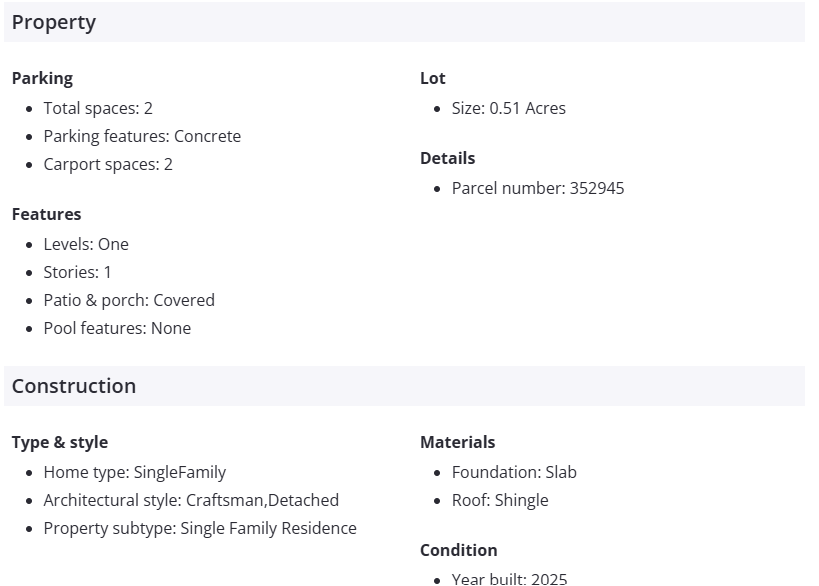Click the "Foundation: Slab" entry
This screenshot has height=586, width=819.
(514, 472)
